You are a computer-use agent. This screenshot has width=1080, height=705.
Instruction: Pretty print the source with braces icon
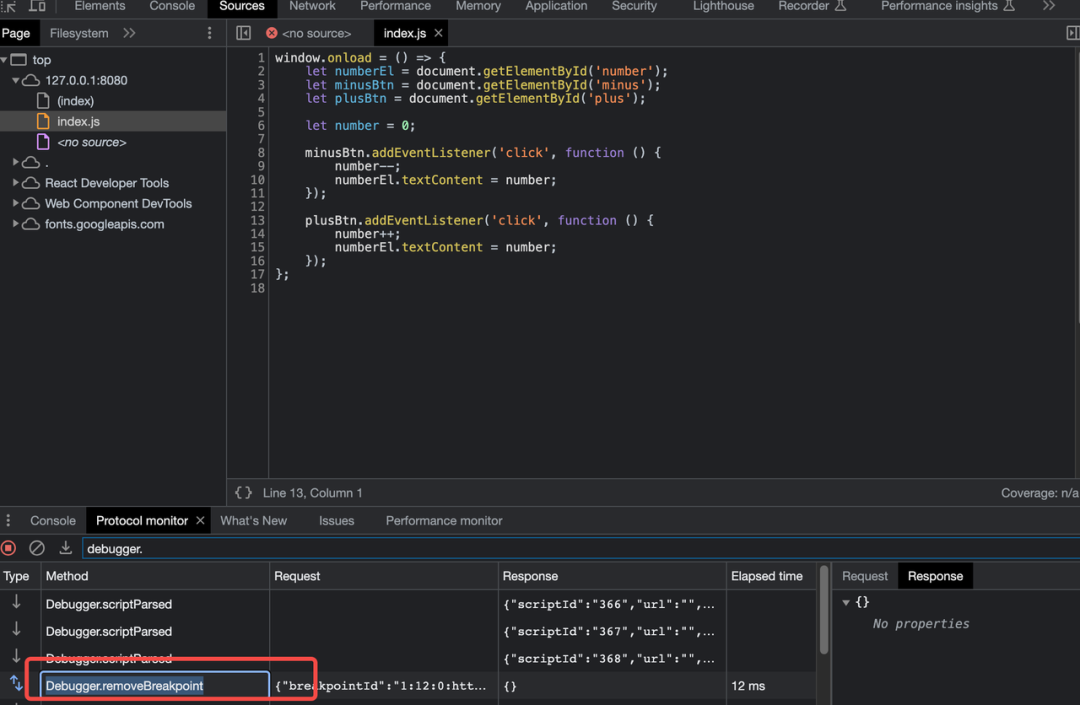pyautogui.click(x=243, y=493)
